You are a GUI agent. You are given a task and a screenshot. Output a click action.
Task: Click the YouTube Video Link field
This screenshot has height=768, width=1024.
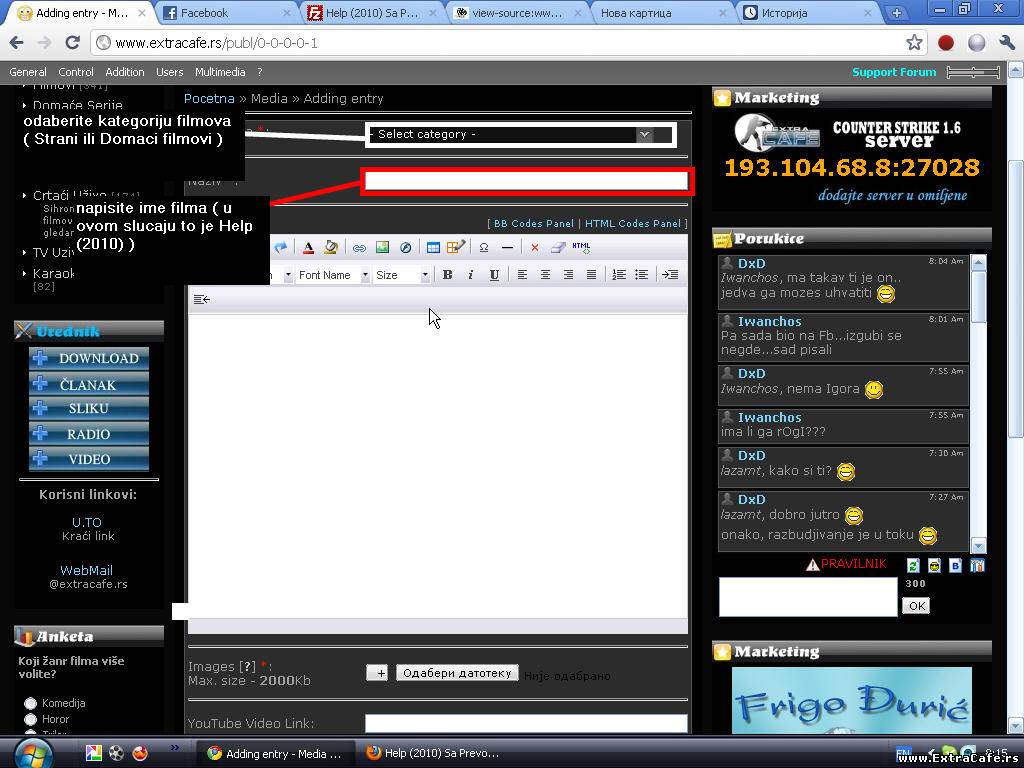(x=526, y=723)
